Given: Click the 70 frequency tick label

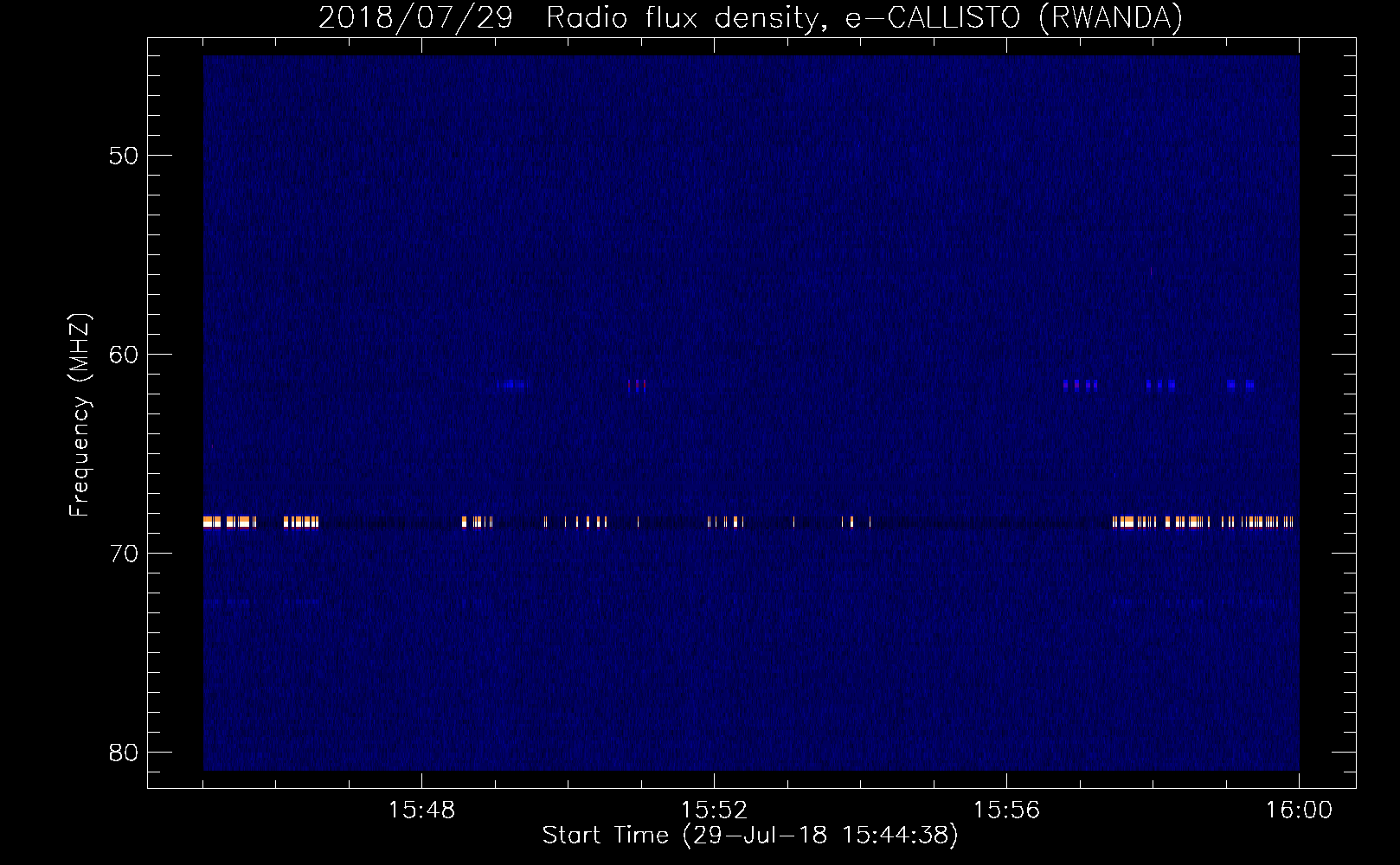Looking at the screenshot, I should click(x=124, y=554).
